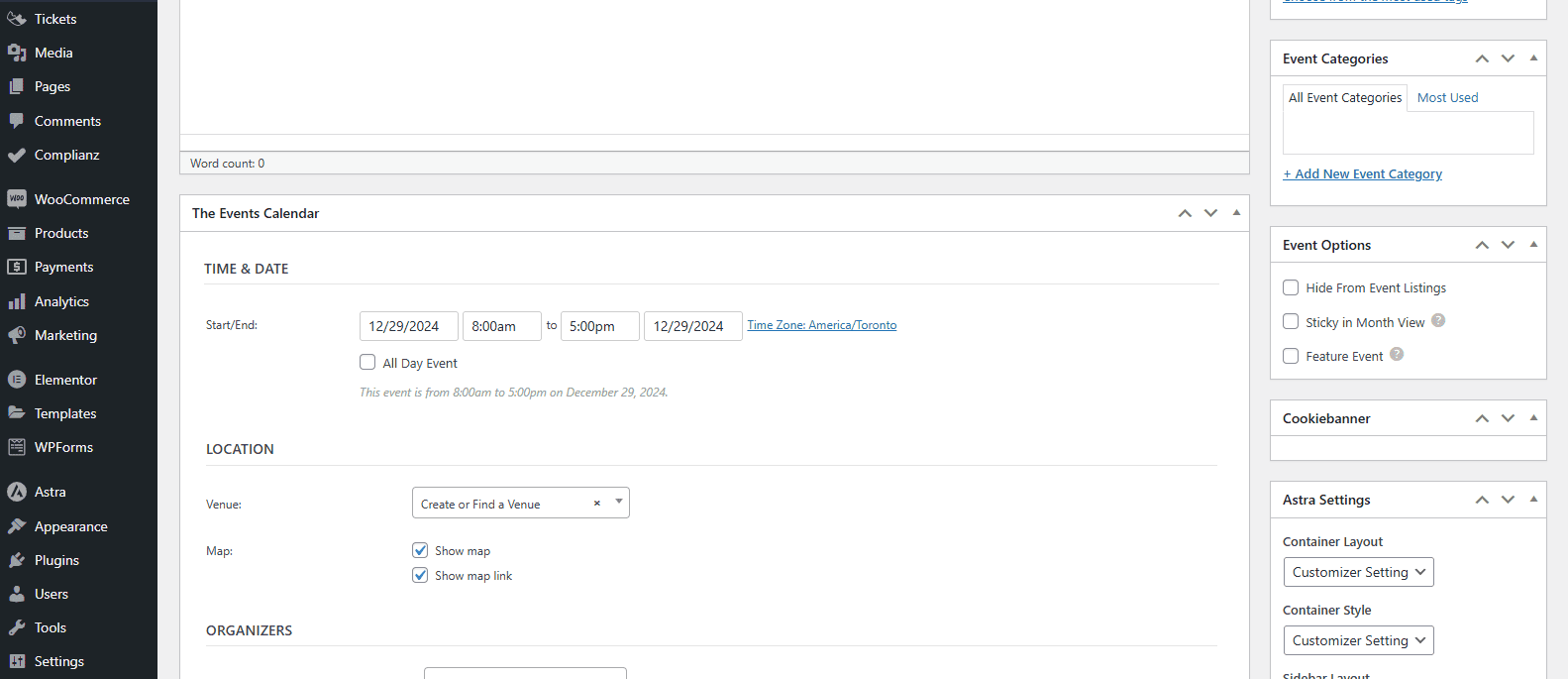Screen dimensions: 1568x679
Task: Open the Comments menu item
Action: (67, 121)
